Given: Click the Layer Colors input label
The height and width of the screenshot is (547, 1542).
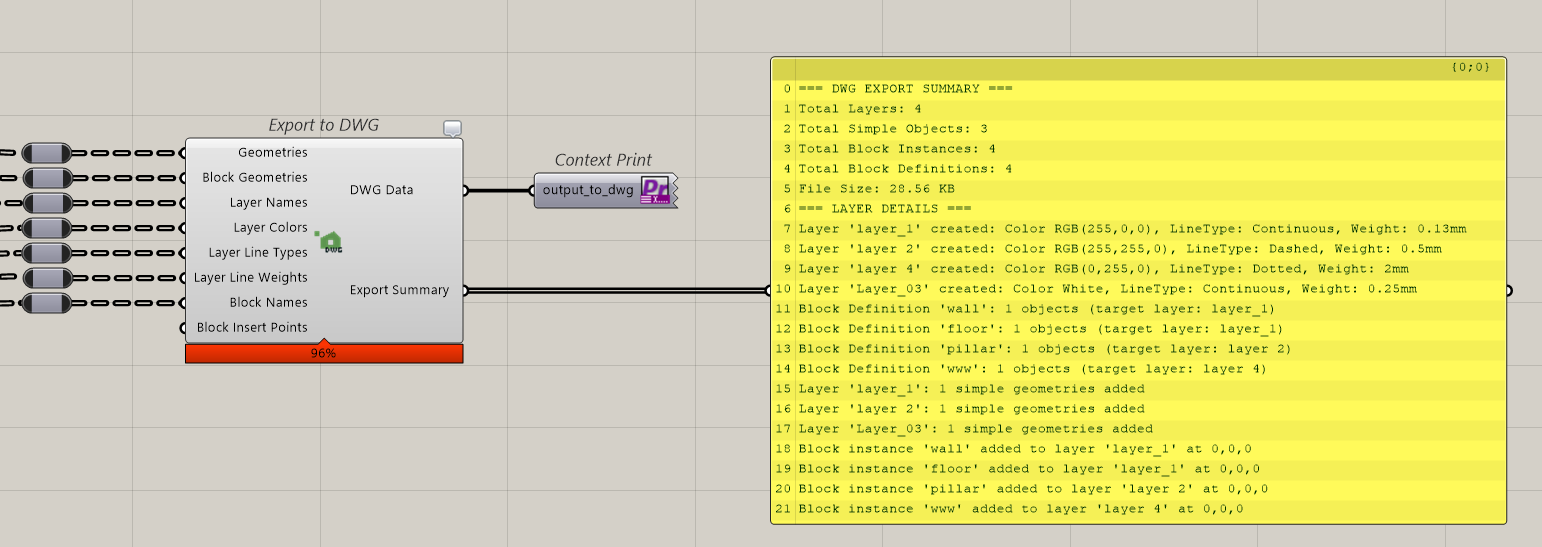Looking at the screenshot, I should (271, 228).
